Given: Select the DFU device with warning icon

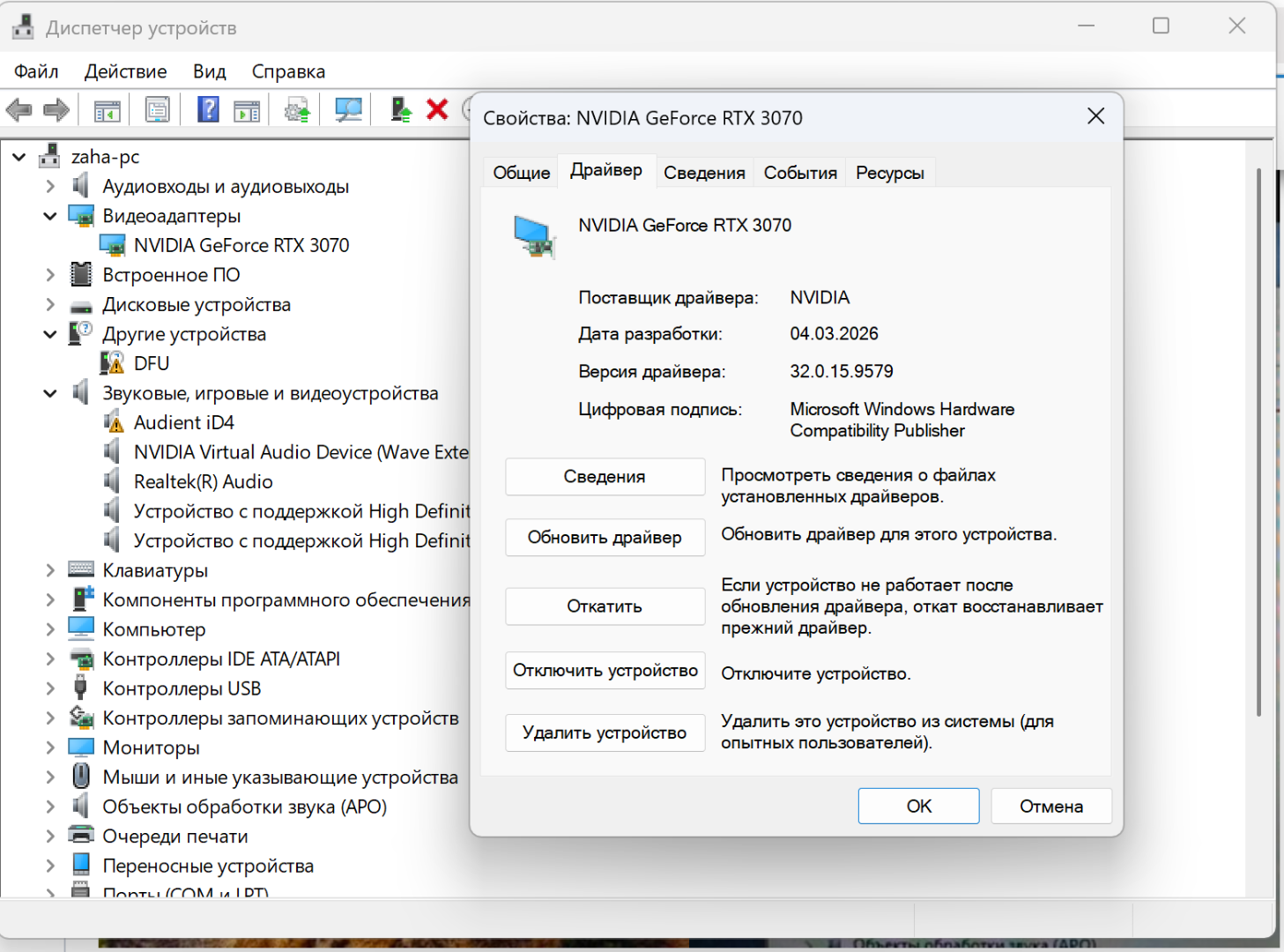Looking at the screenshot, I should (x=151, y=363).
